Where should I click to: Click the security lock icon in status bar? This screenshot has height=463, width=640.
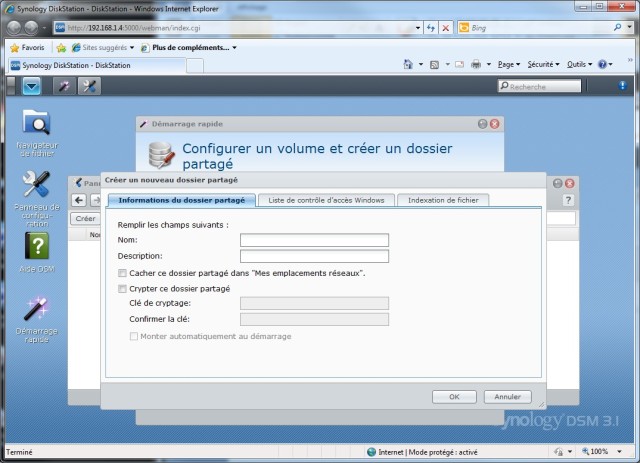559,452
